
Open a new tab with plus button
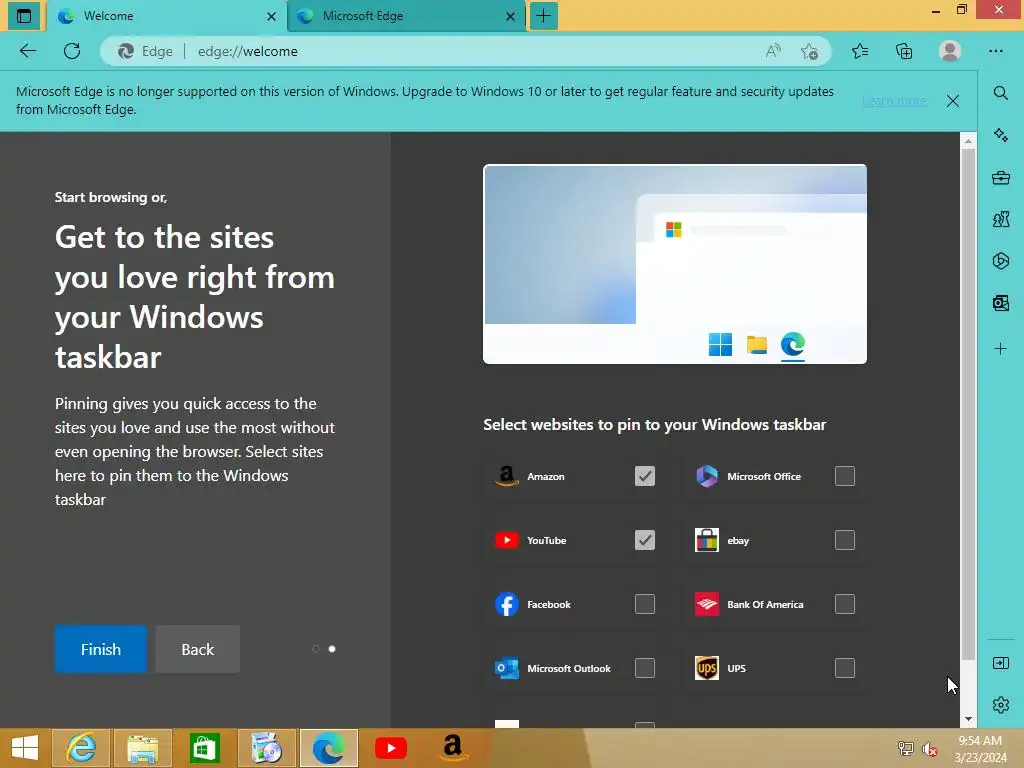coord(543,16)
